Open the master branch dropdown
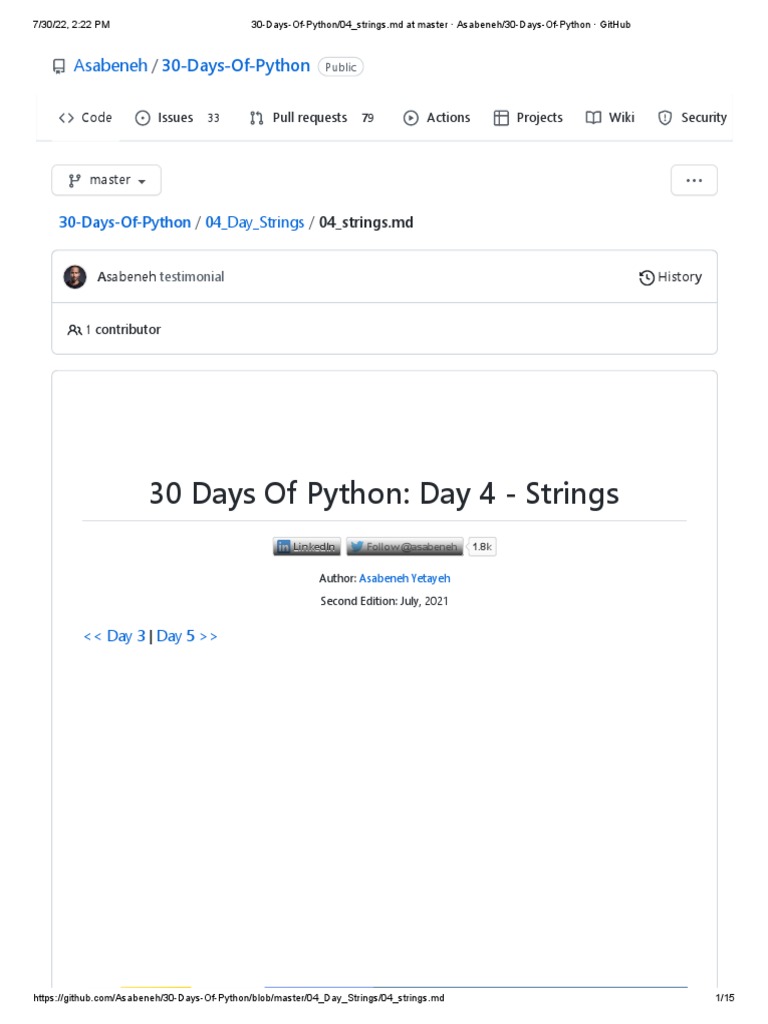The width and height of the screenshot is (768, 1024). point(106,180)
